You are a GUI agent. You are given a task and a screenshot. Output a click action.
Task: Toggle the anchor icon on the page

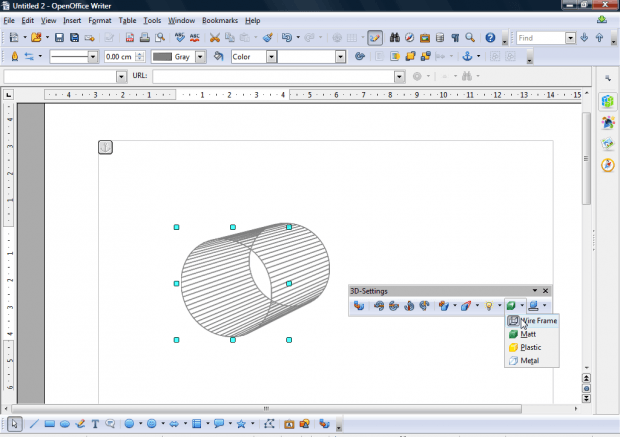click(105, 148)
